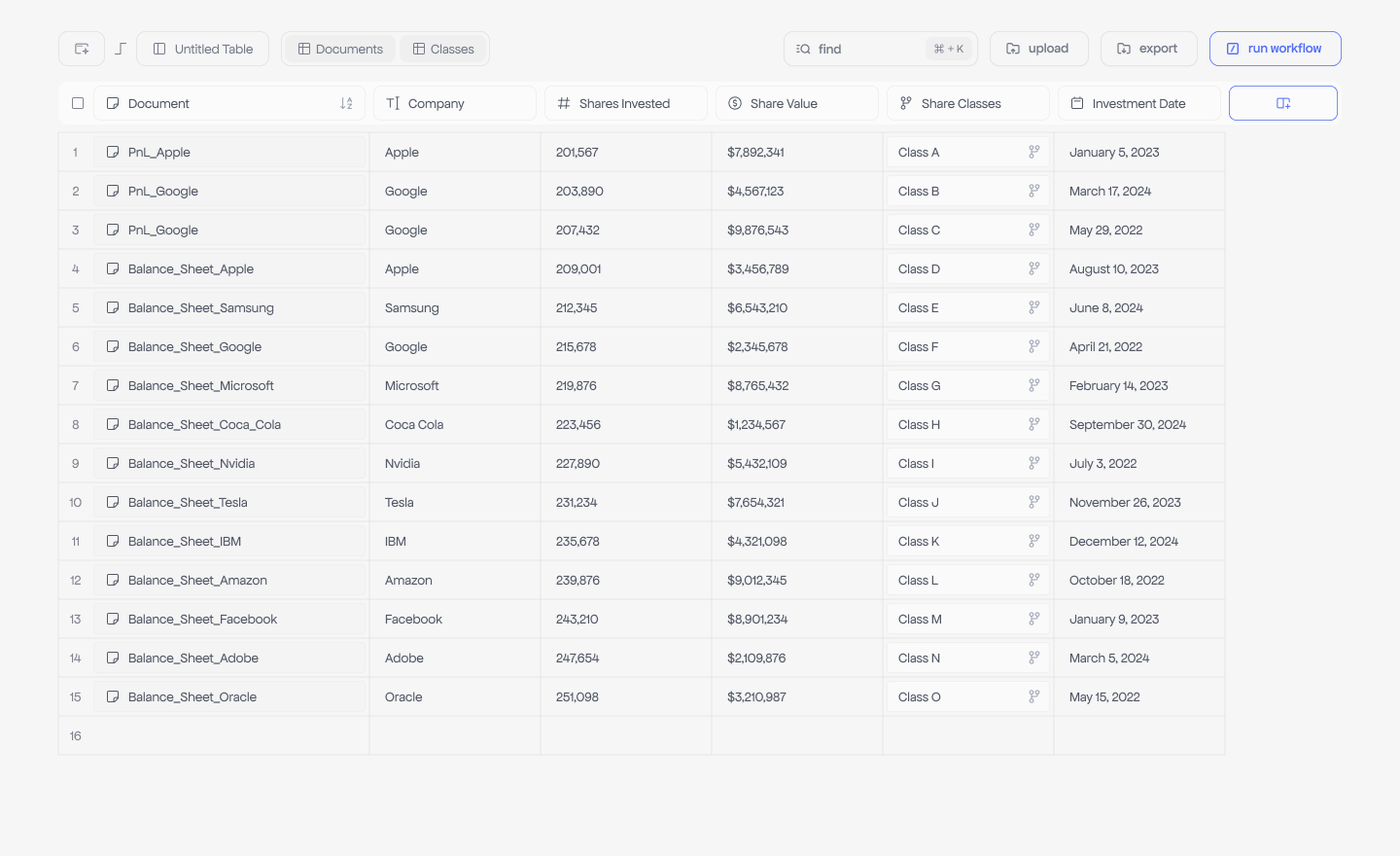1400x856 pixels.
Task: Click the branch icon in Class N cell
Action: coord(1034,658)
